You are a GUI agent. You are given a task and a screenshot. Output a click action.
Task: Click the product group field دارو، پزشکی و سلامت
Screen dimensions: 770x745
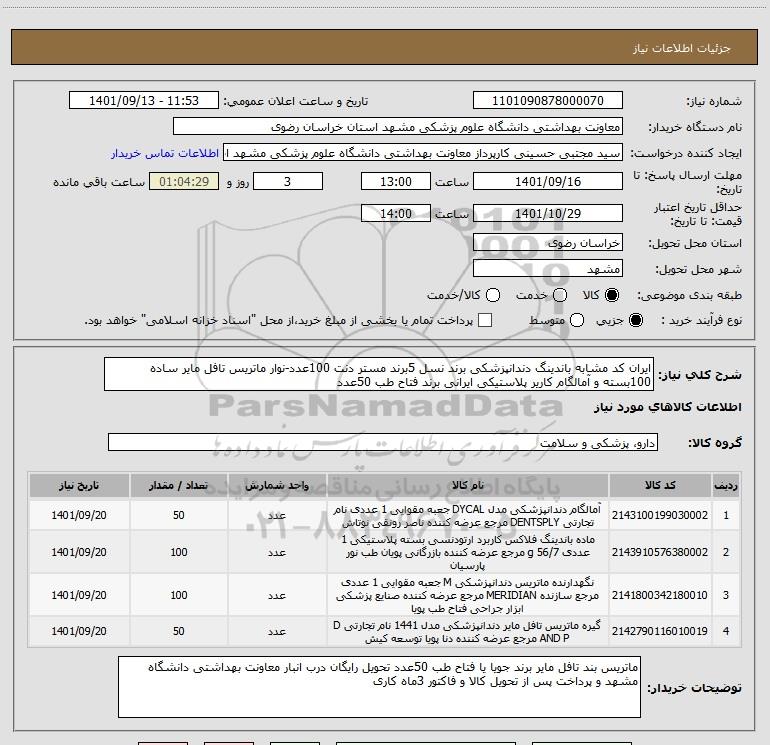tap(383, 442)
